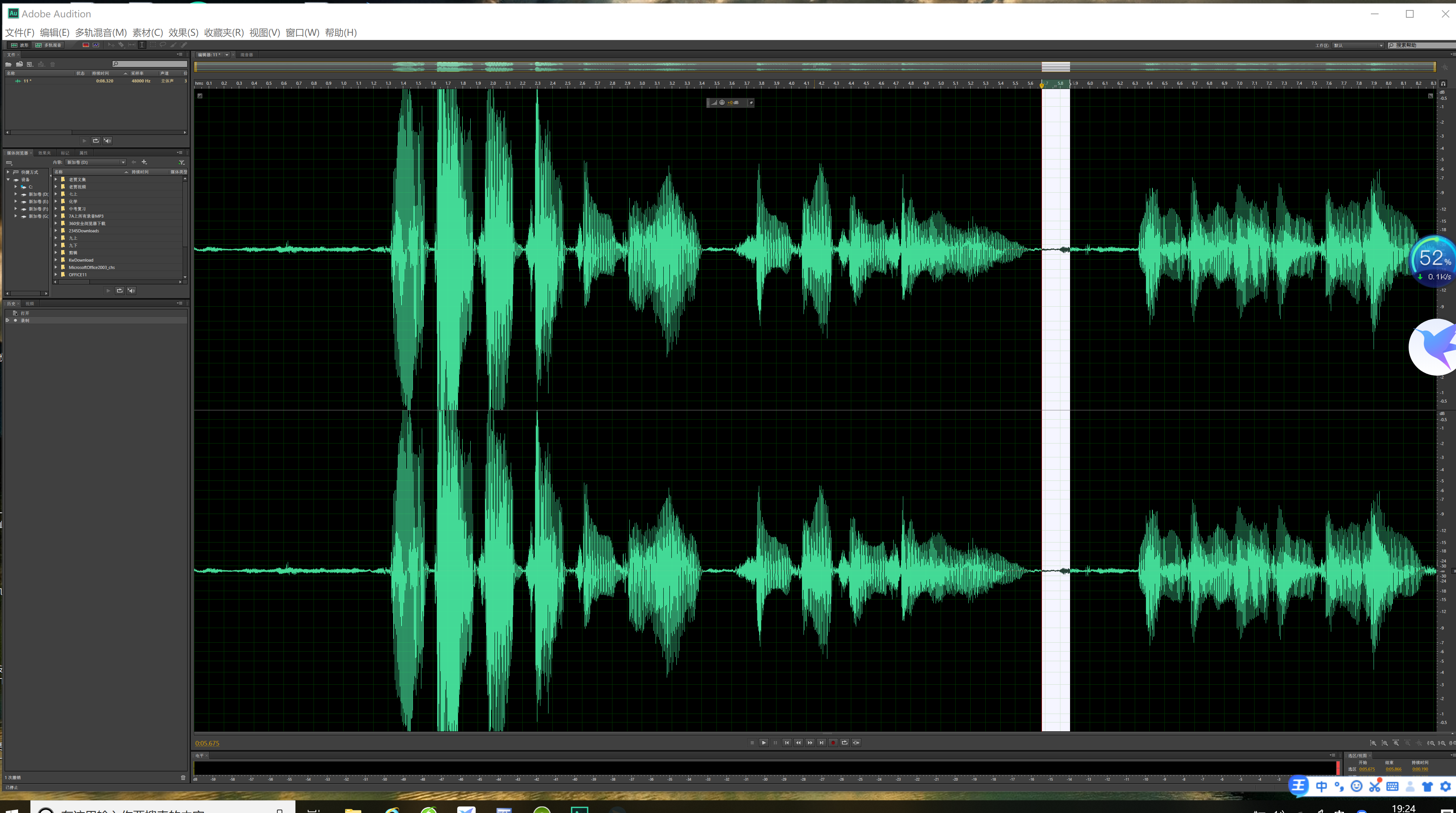The image size is (1456, 813).
Task: Click the transport Play button
Action: coord(763,743)
